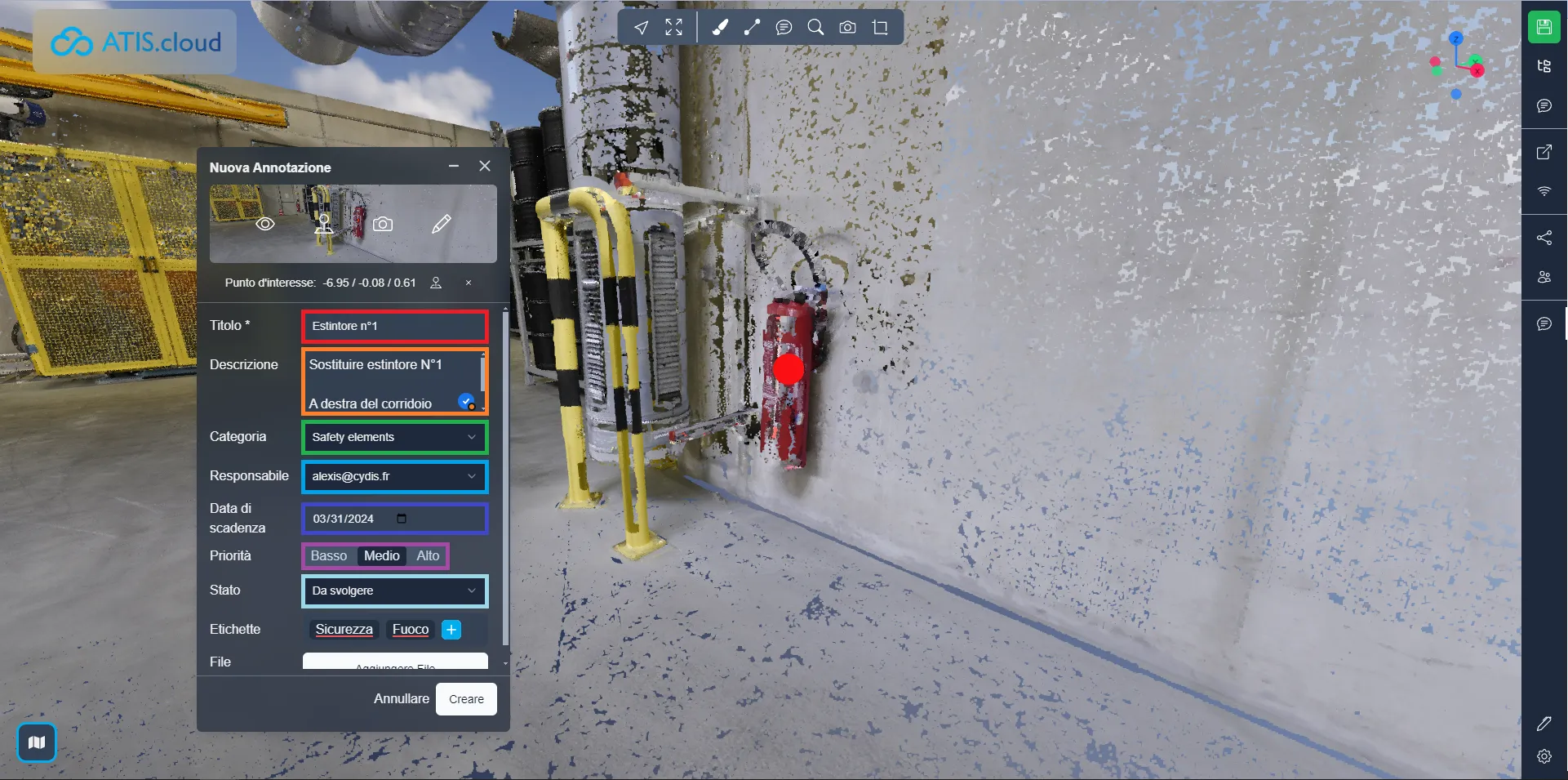Viewport: 1568px width, 780px height.
Task: Remove the point of interest with small x
Action: pos(469,283)
